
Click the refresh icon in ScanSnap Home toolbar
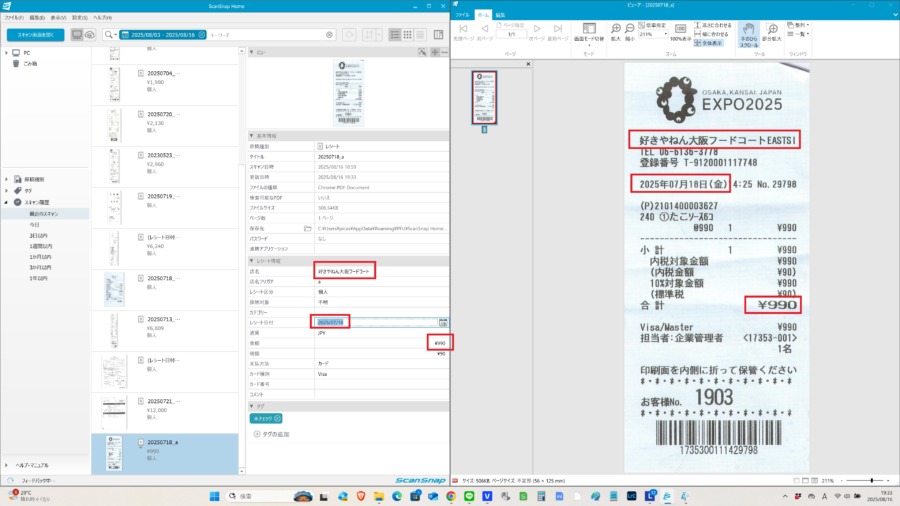(349, 35)
